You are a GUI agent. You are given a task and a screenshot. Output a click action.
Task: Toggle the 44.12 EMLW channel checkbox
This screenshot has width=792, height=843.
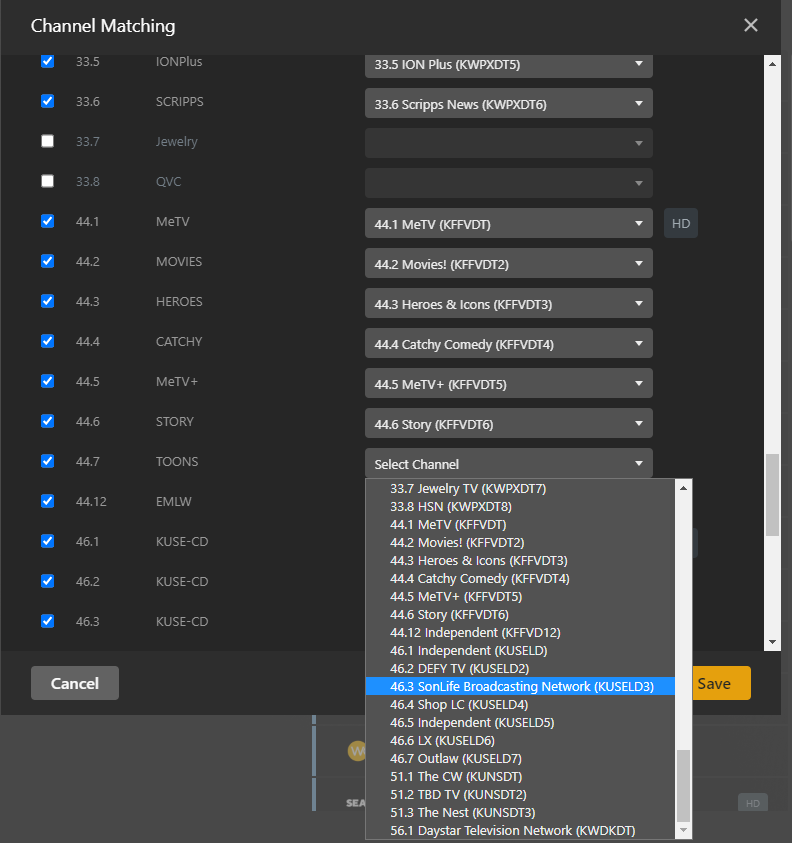click(47, 501)
